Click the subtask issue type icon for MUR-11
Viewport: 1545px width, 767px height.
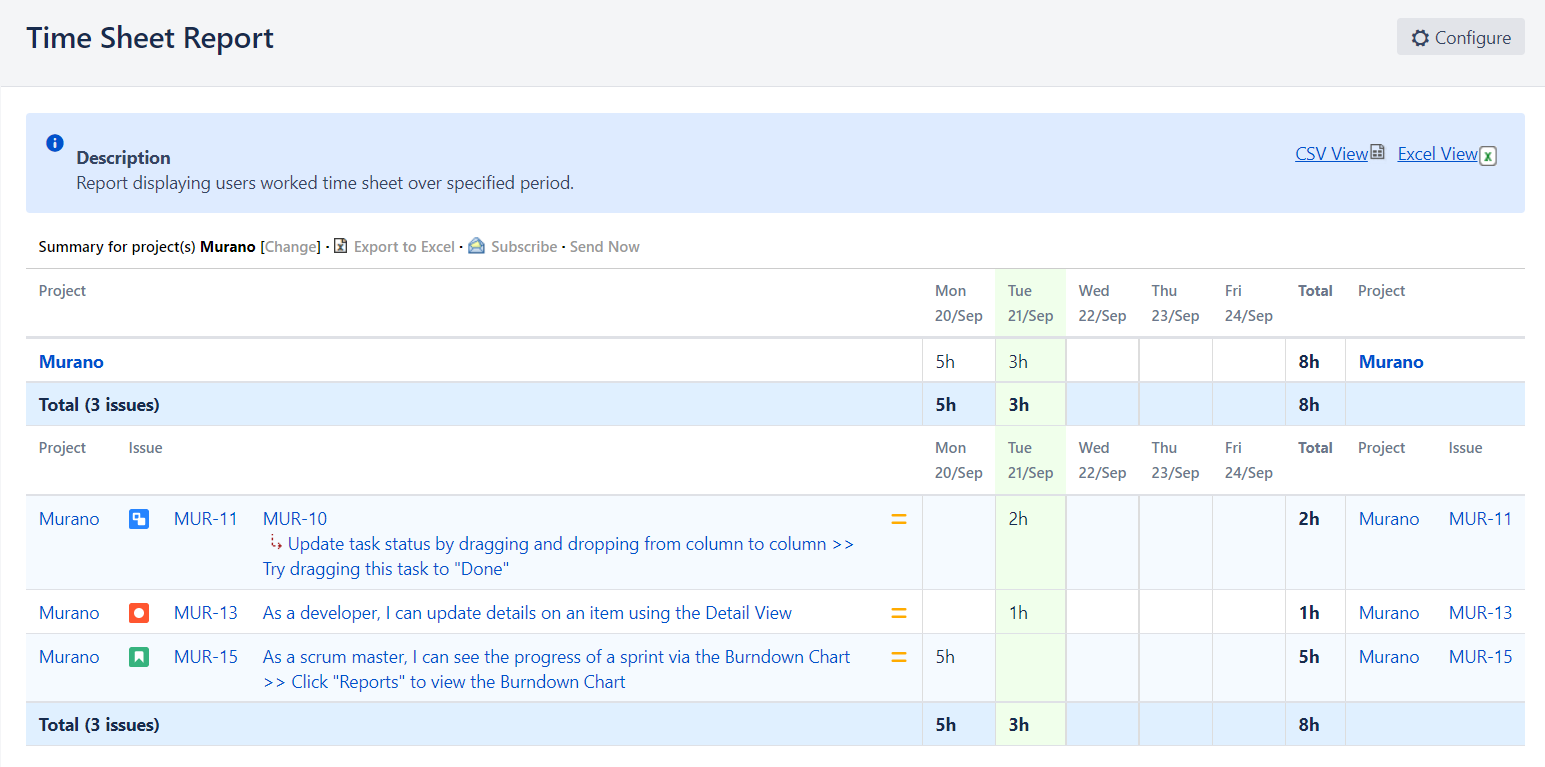tap(139, 519)
